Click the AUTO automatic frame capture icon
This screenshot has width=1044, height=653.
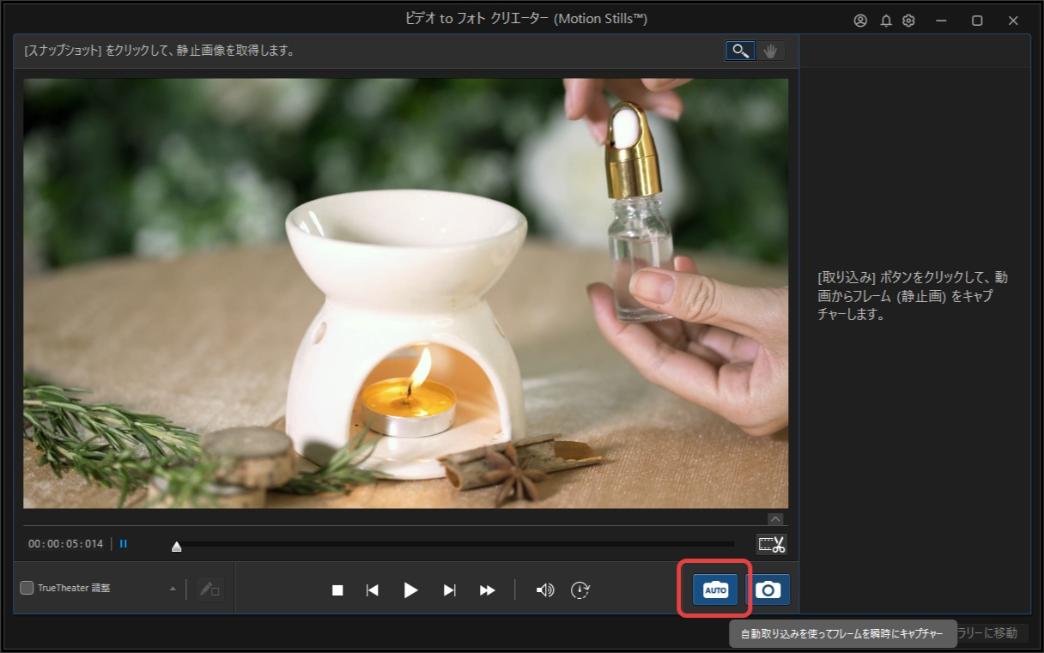click(x=714, y=590)
